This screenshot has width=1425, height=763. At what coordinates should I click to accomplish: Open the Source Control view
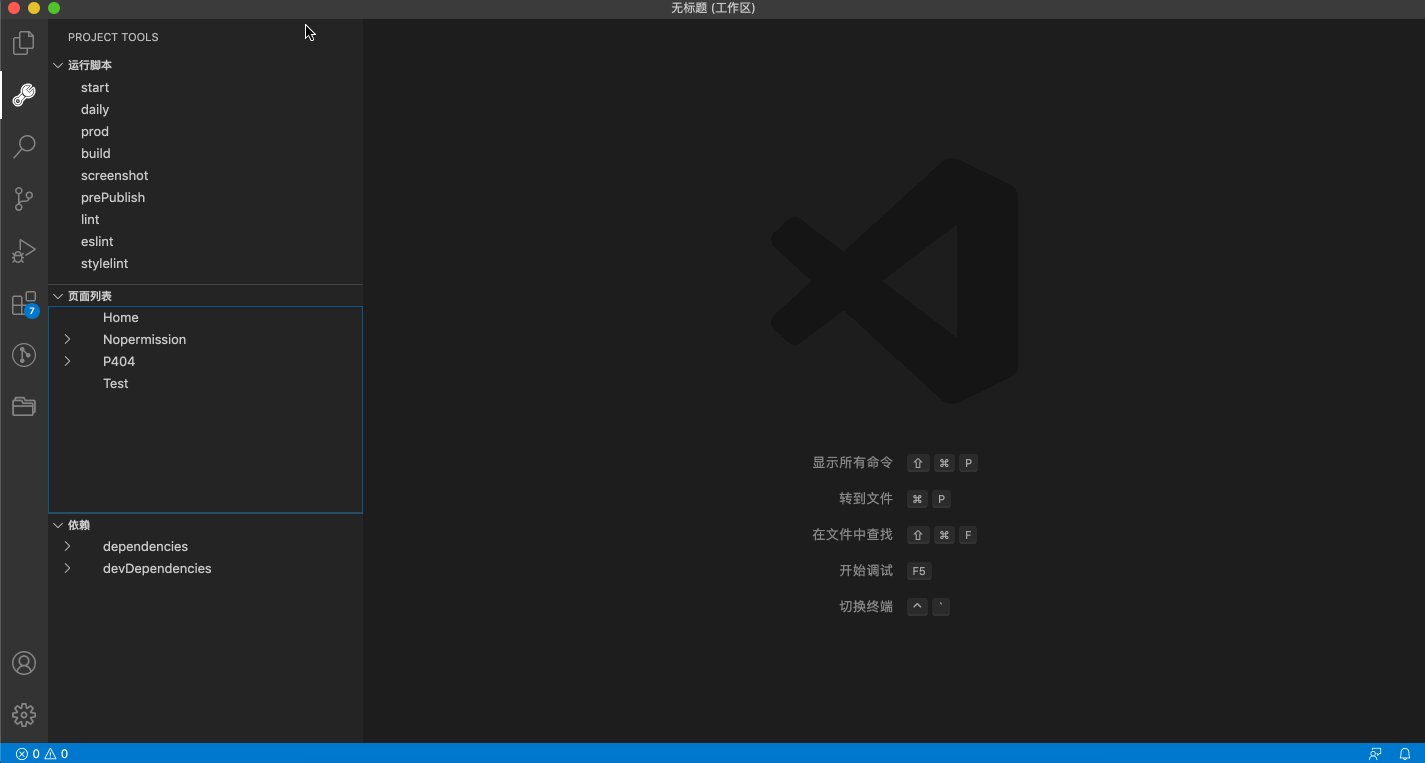(24, 199)
